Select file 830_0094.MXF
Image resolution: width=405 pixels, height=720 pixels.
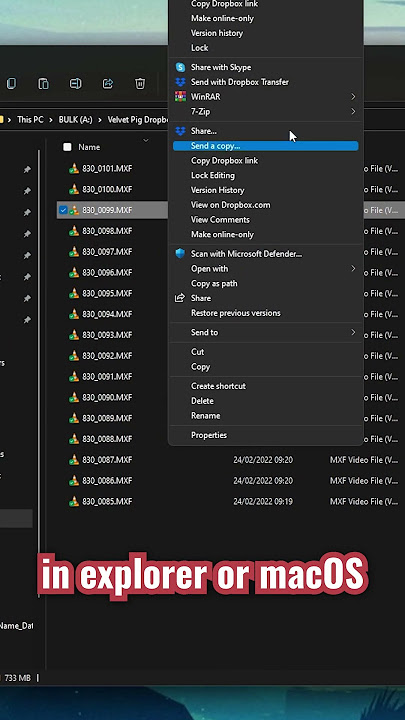click(107, 314)
